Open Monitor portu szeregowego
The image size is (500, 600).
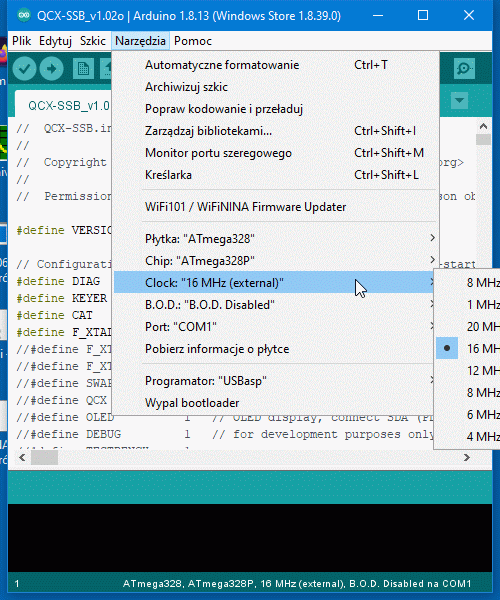[276, 153]
